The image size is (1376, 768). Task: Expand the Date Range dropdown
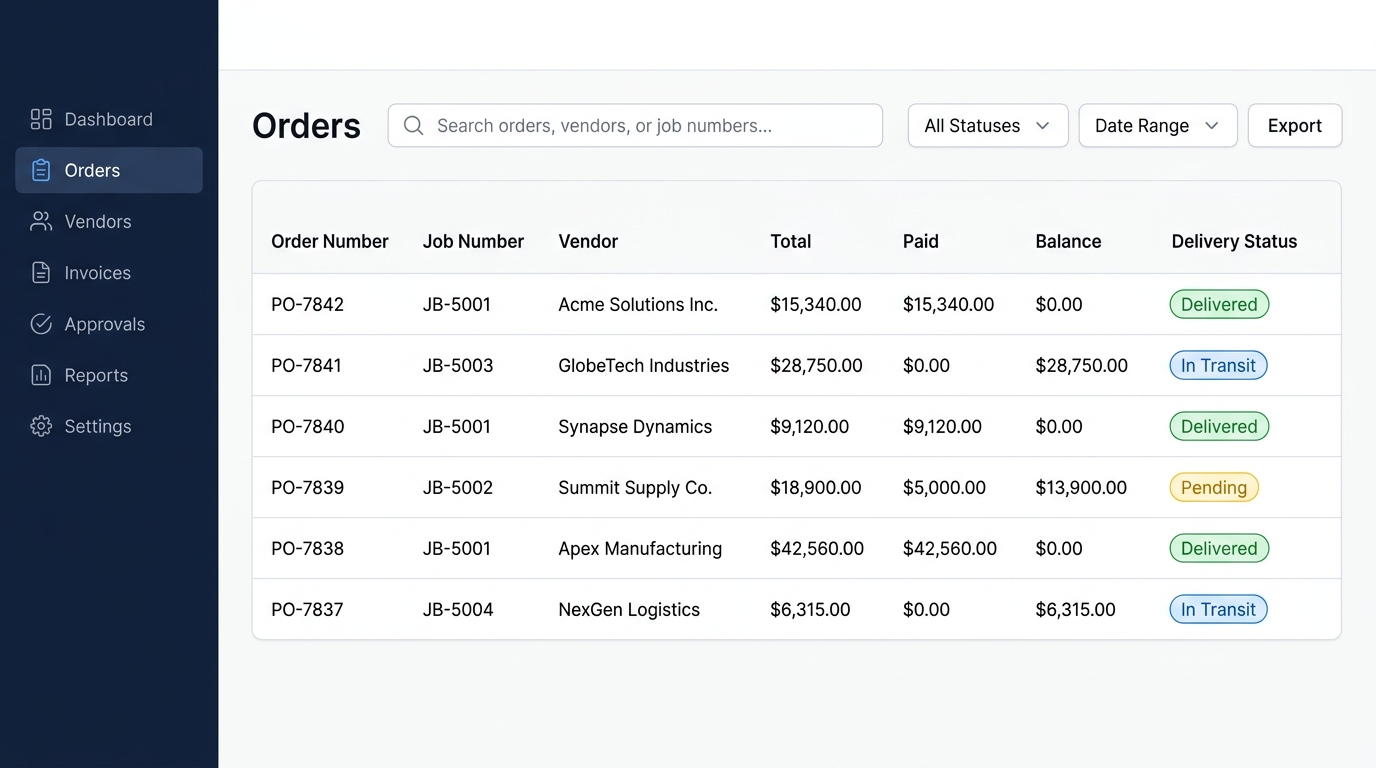1158,125
